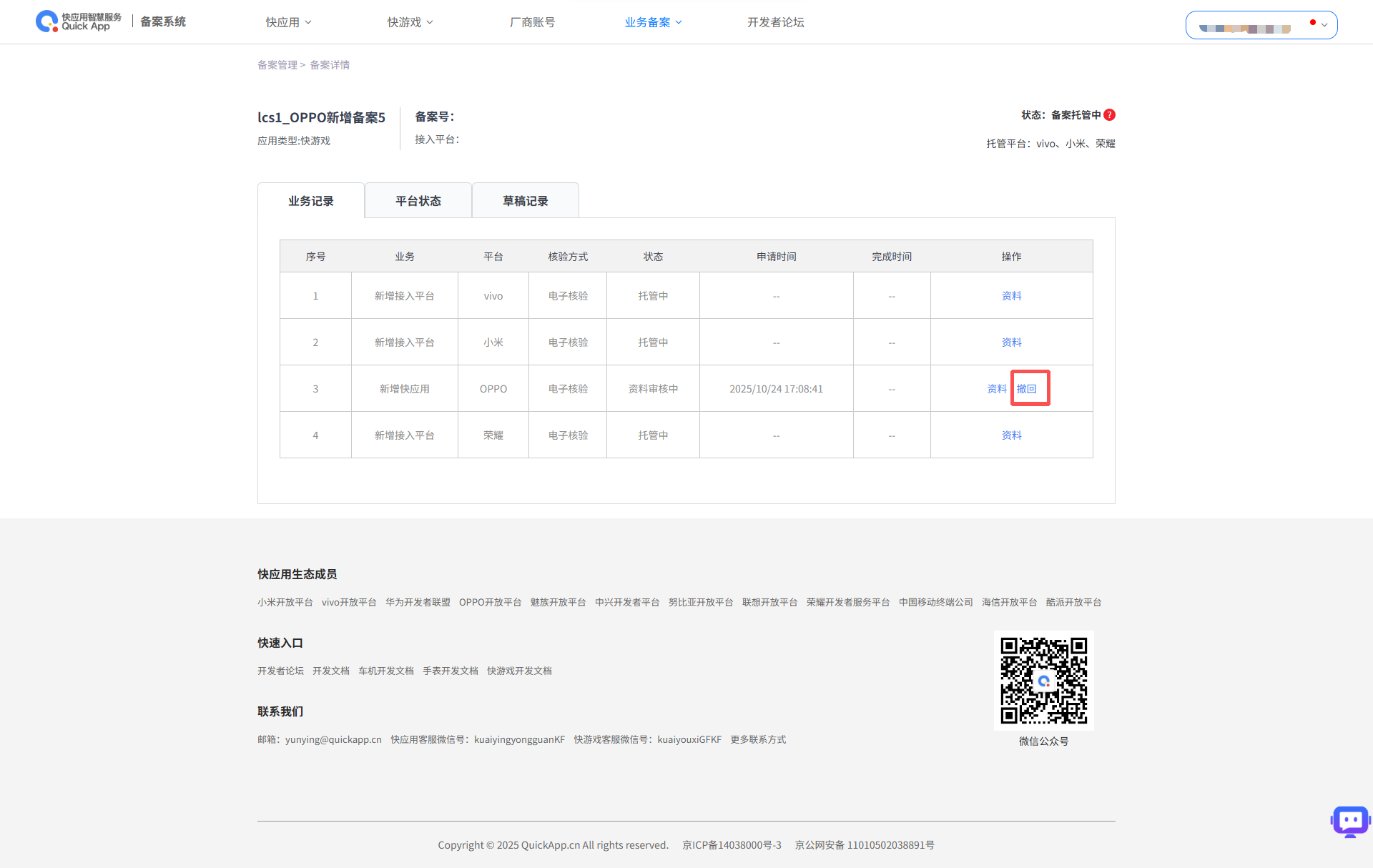Open 厂商账号 in top navigation

tap(532, 22)
